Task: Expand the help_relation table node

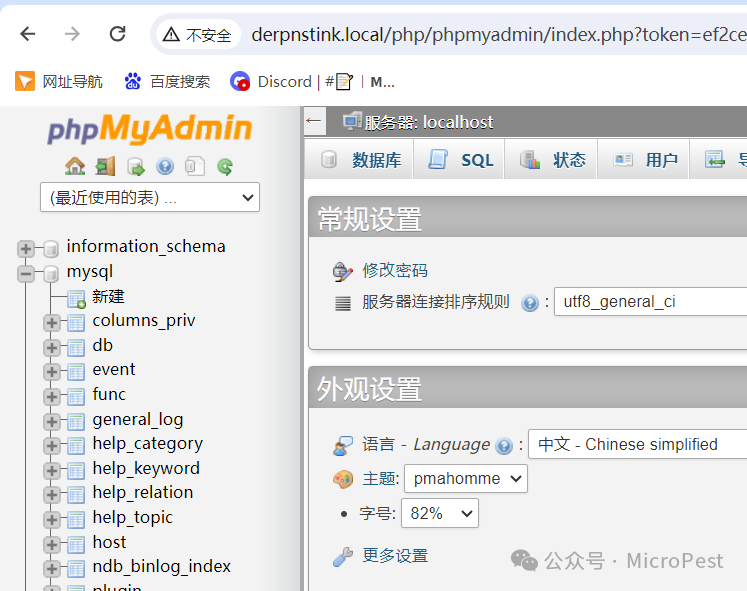Action: [52, 495]
